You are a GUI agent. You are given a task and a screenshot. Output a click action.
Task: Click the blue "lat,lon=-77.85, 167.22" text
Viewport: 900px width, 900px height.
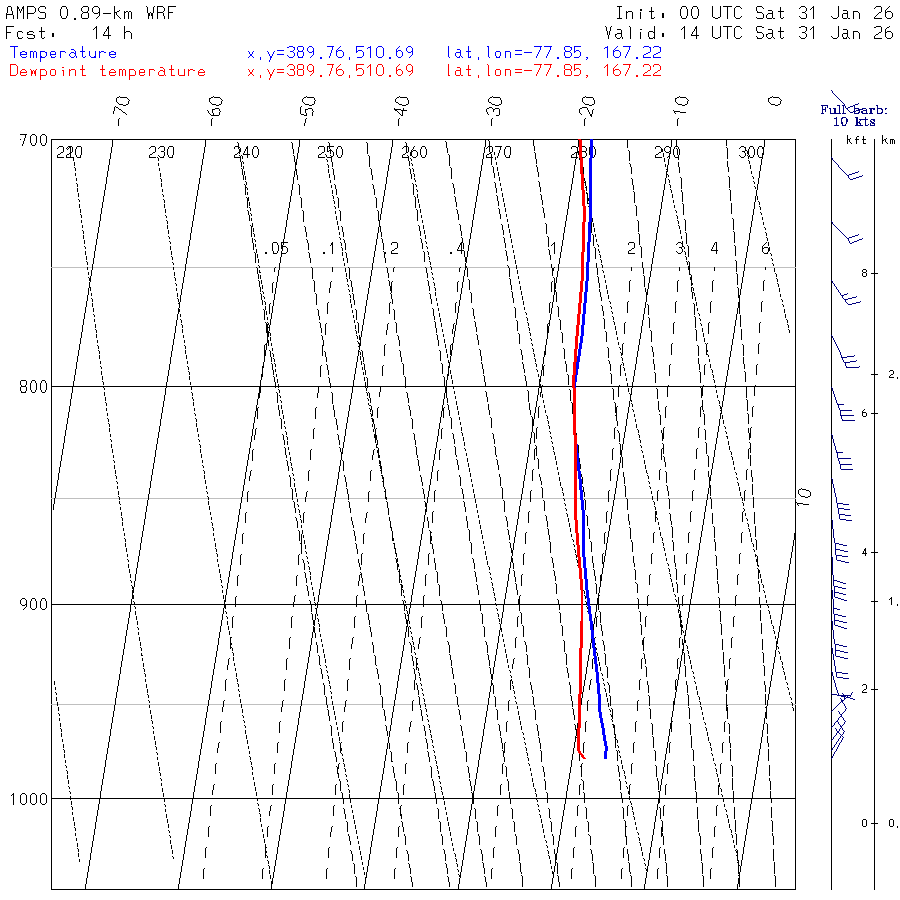pyautogui.click(x=554, y=53)
